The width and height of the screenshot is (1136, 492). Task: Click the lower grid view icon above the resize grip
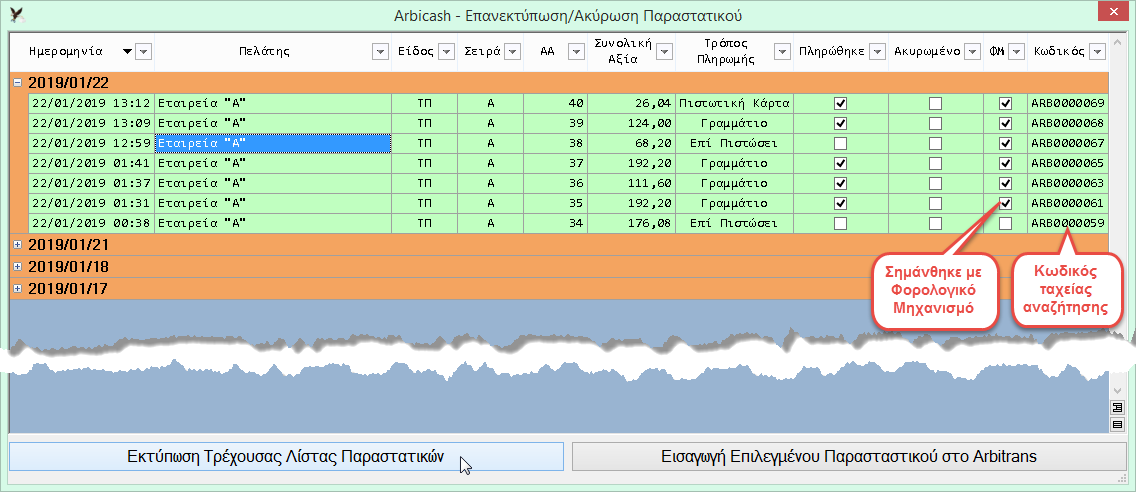click(1116, 425)
